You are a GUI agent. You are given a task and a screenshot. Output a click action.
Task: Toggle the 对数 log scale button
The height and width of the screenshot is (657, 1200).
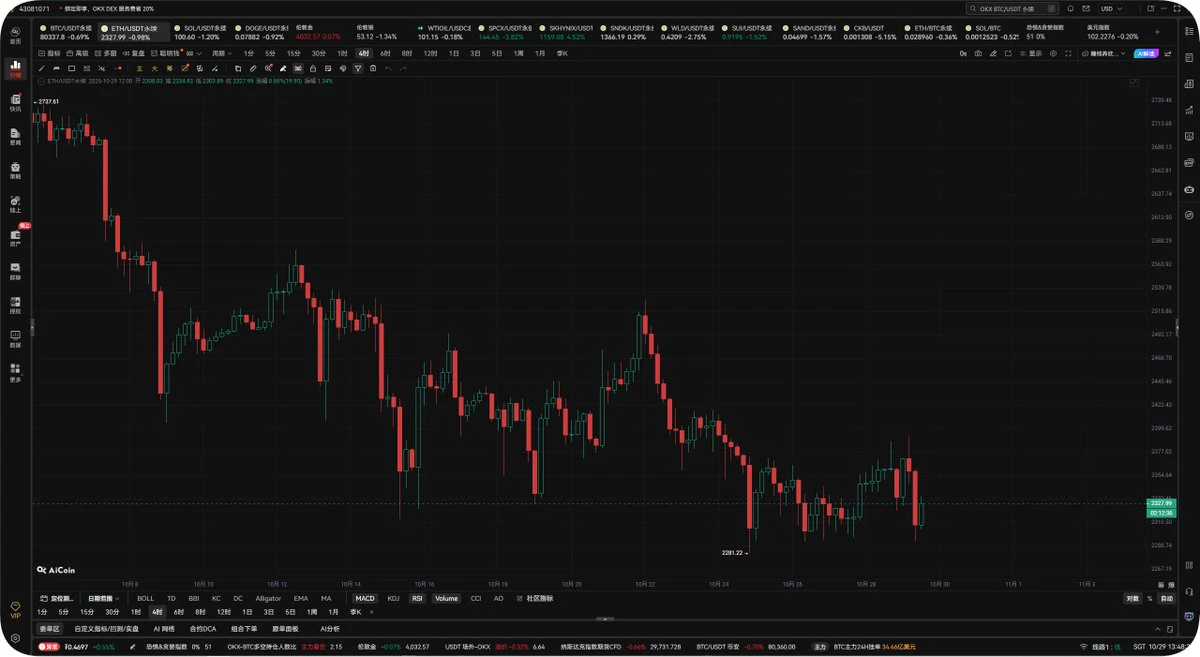coord(1132,598)
